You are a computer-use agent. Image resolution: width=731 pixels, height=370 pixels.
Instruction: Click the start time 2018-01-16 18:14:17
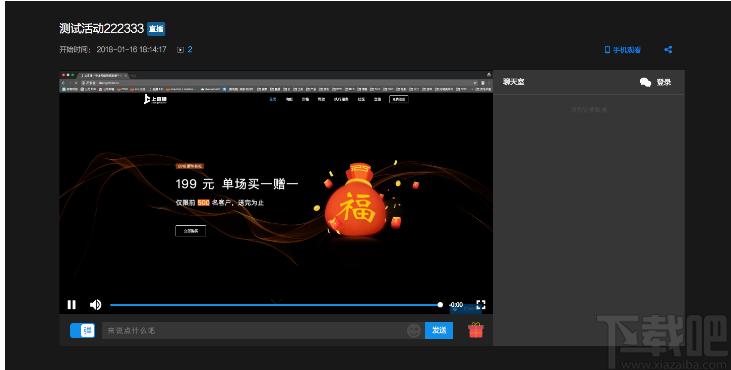[x=131, y=49]
